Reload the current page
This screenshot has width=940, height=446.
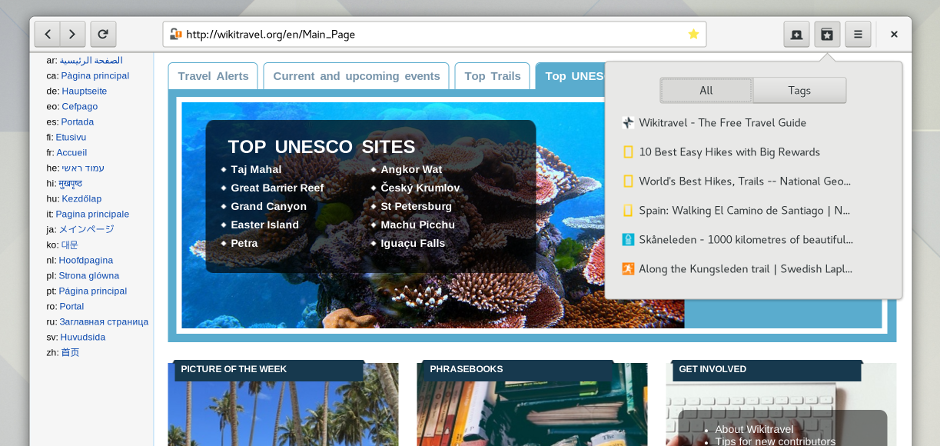click(x=103, y=34)
